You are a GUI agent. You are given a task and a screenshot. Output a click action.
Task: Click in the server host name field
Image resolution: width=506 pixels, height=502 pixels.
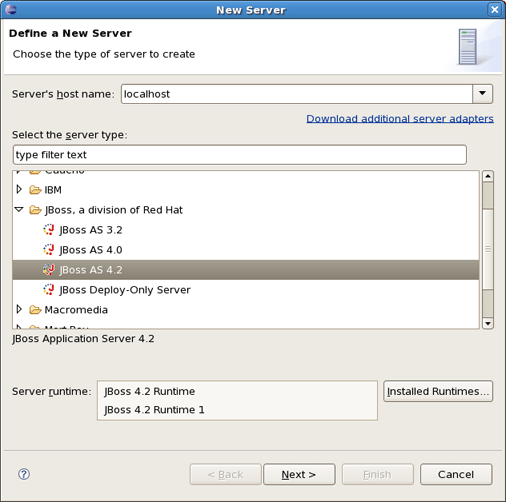point(297,94)
